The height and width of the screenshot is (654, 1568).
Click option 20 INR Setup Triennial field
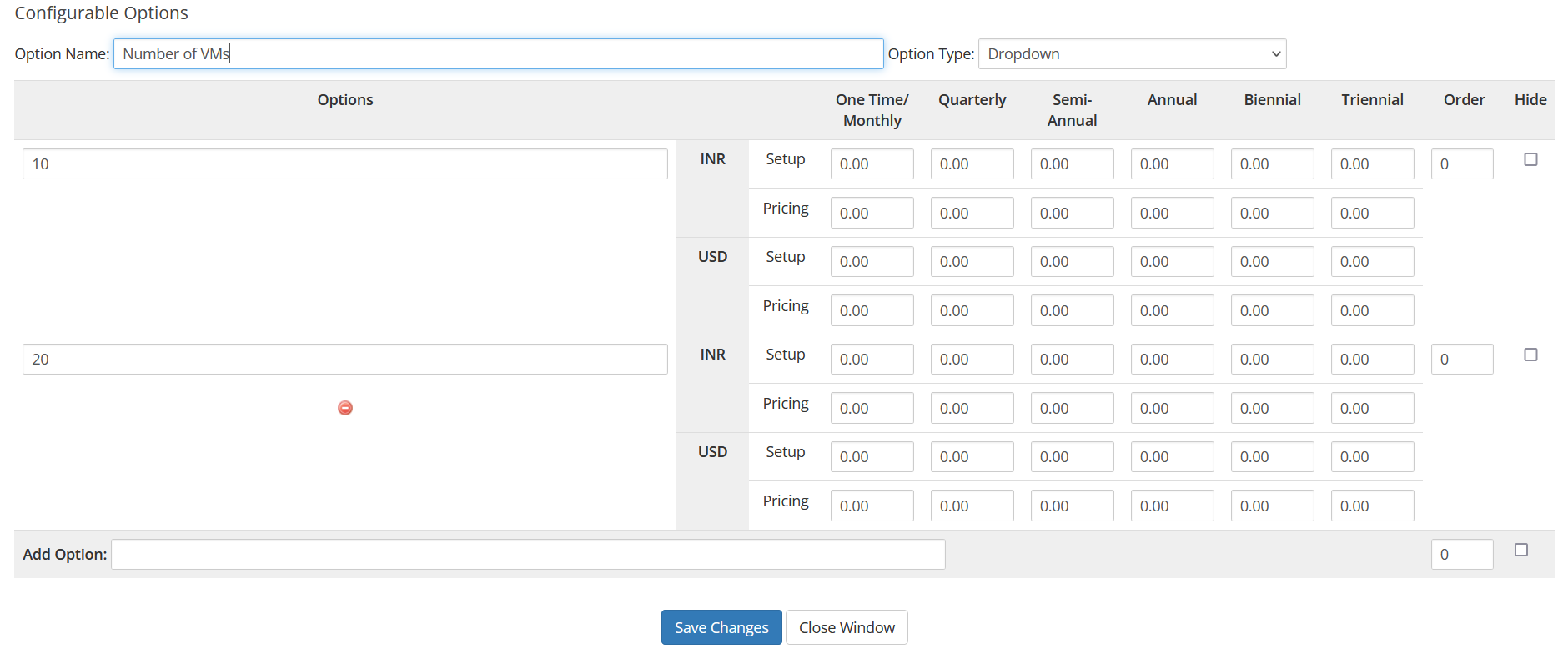pyautogui.click(x=1372, y=360)
